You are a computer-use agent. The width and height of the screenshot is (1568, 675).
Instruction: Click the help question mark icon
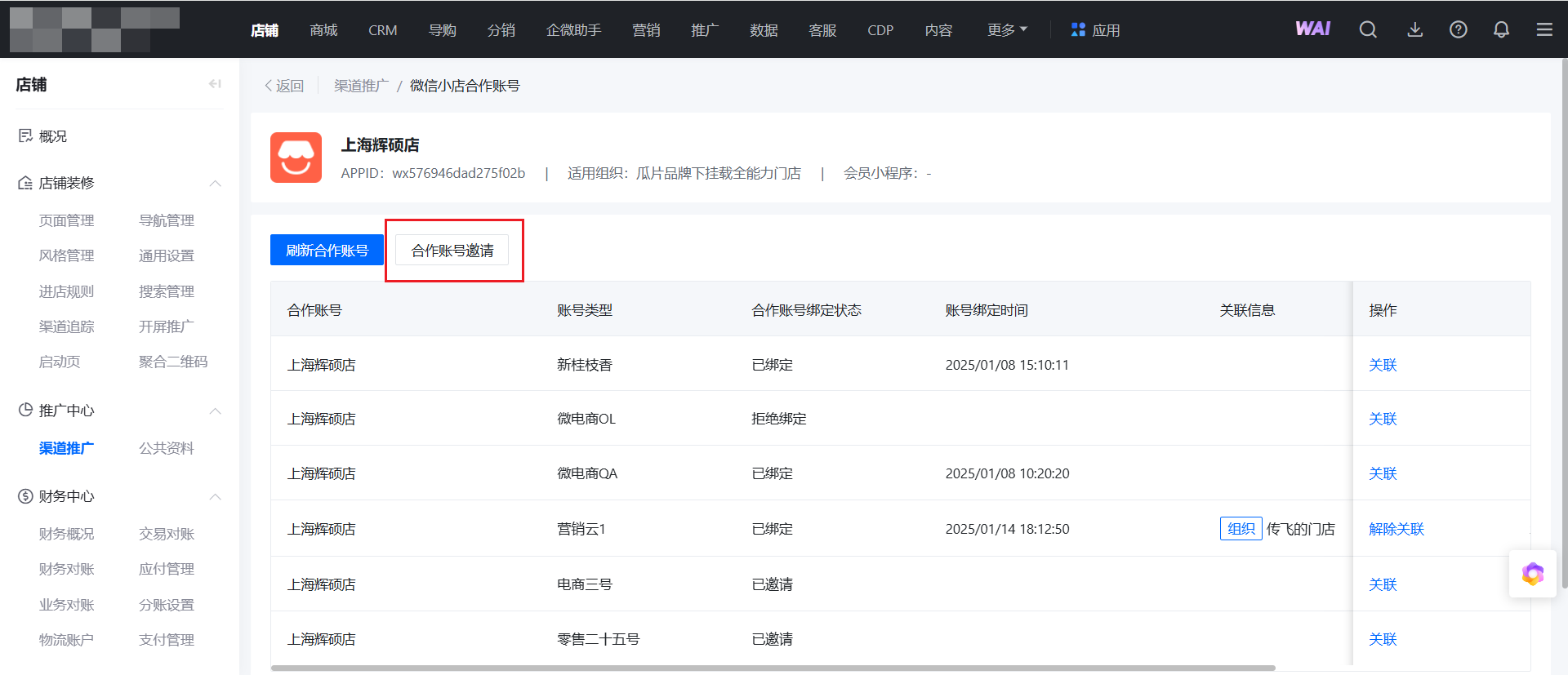click(1458, 30)
